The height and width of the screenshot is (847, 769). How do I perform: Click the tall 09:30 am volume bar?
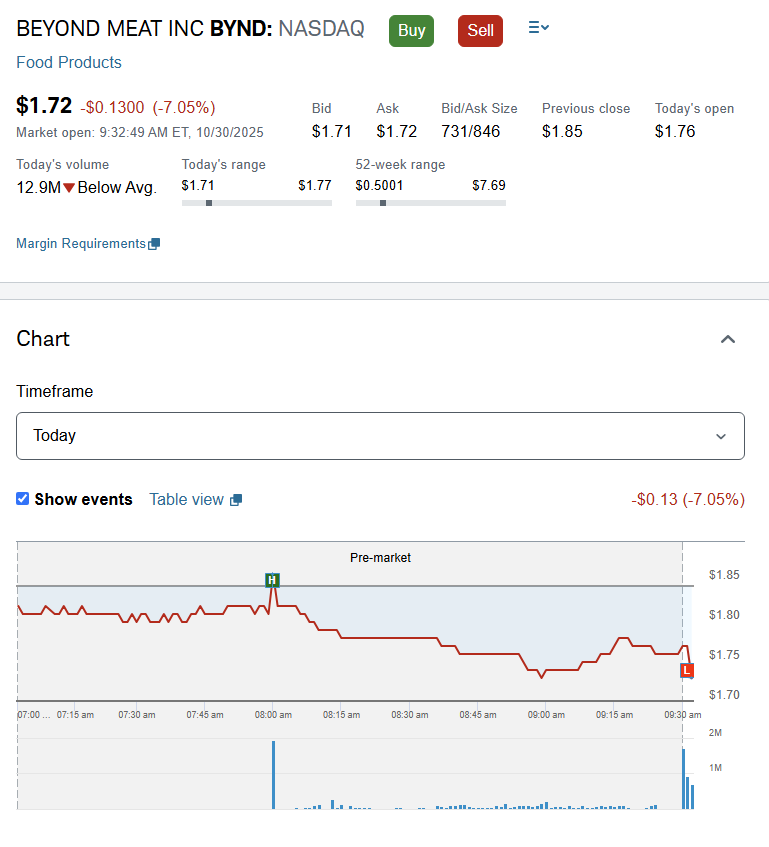(684, 779)
